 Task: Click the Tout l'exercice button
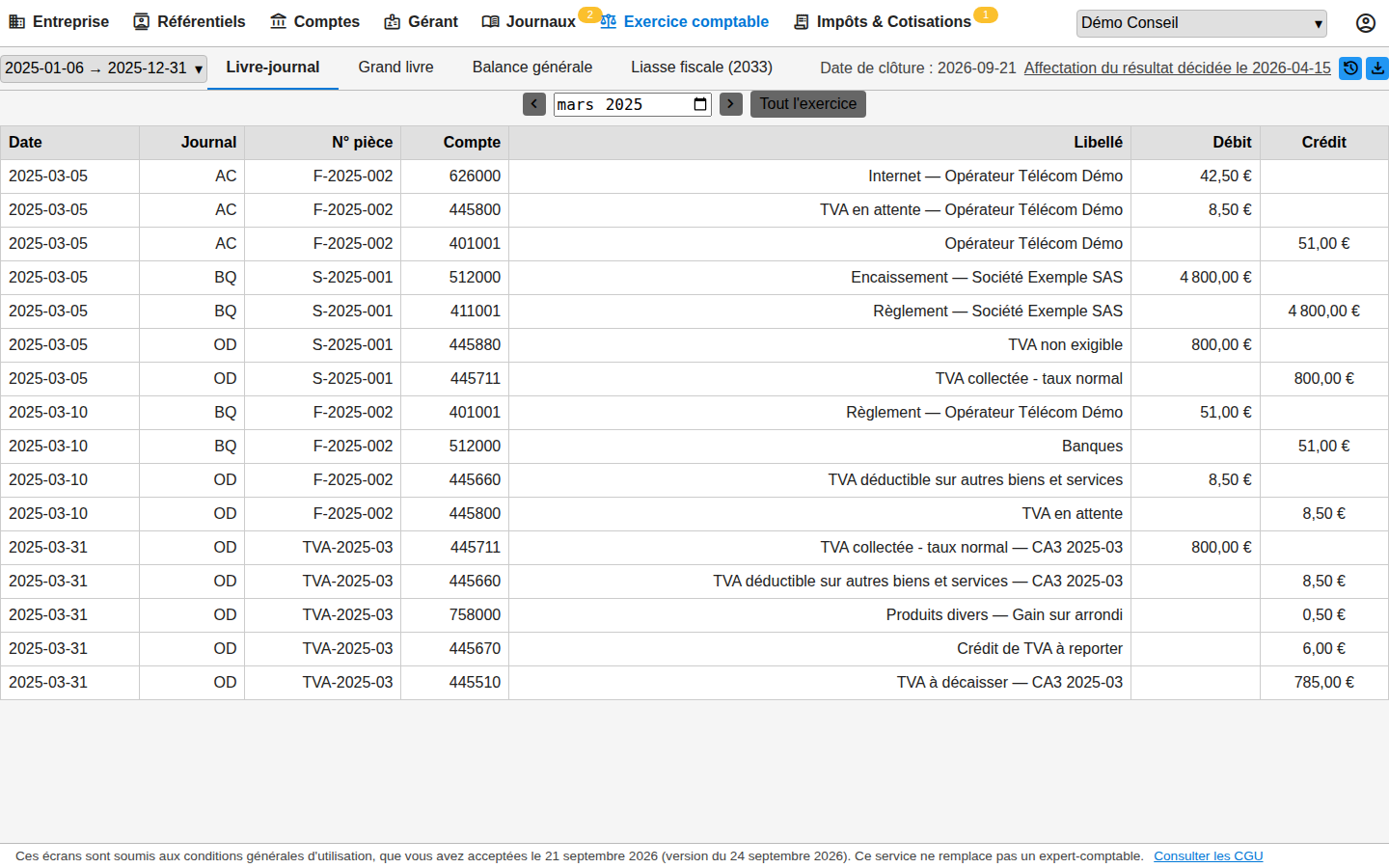coord(808,104)
